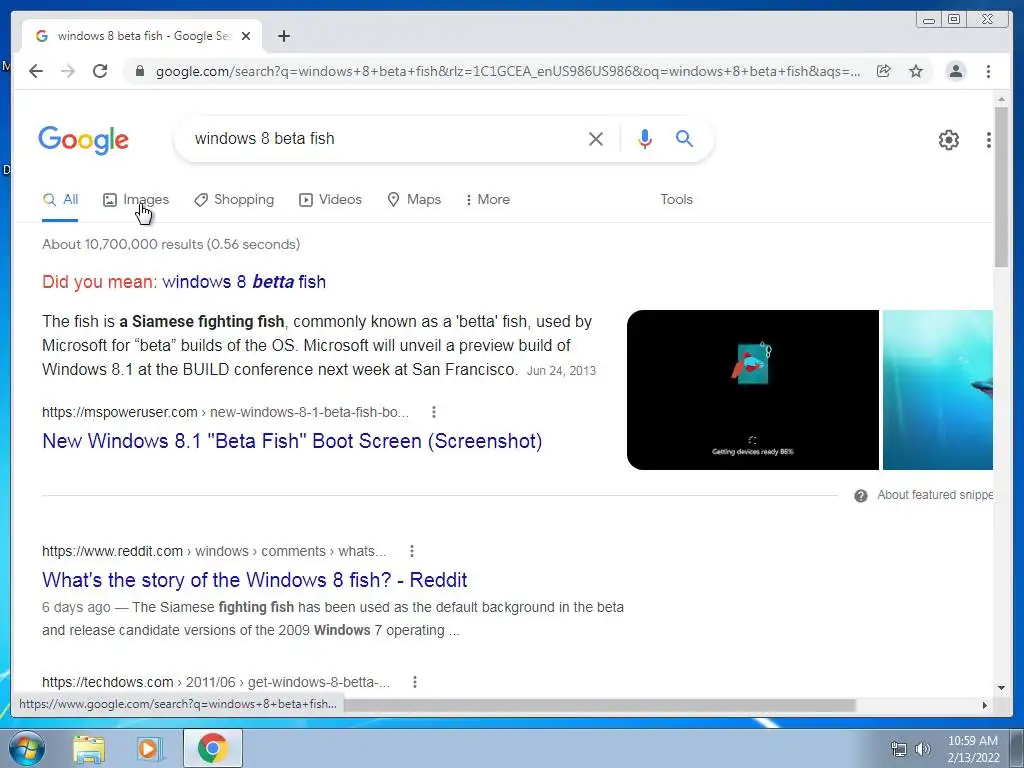Image resolution: width=1024 pixels, height=768 pixels.
Task: Click the scroll down arrow
Action: pyautogui.click(x=1001, y=687)
